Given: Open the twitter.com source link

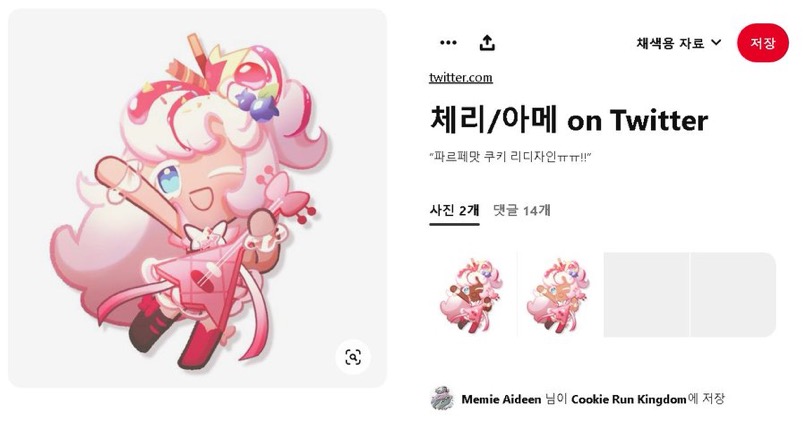Looking at the screenshot, I should (x=461, y=78).
